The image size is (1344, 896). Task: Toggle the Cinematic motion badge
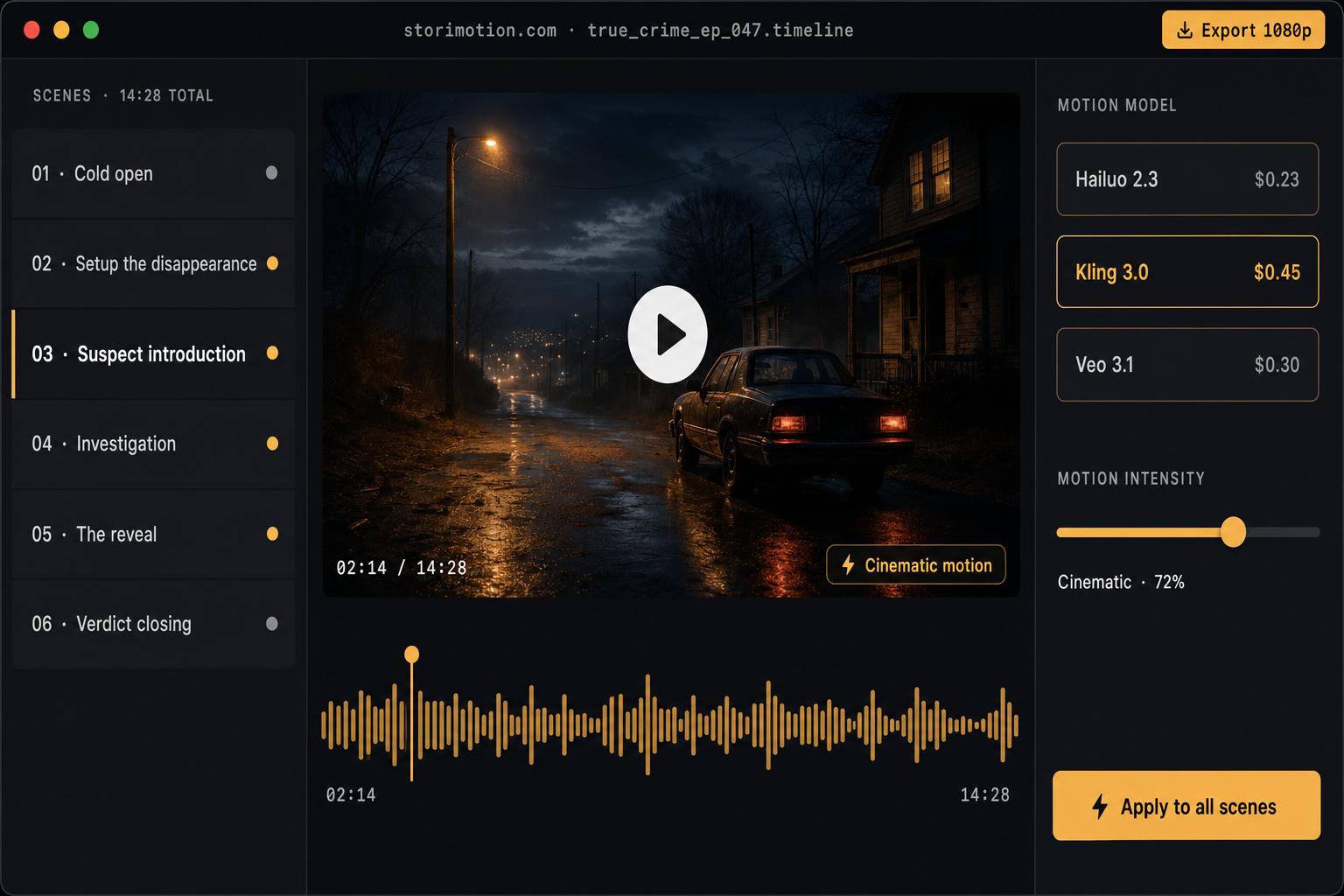[916, 565]
